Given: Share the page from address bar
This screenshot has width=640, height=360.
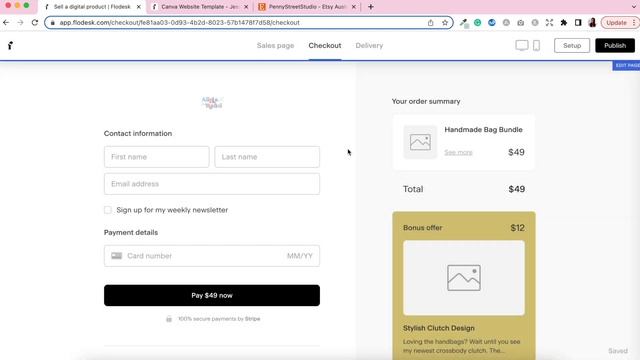Looking at the screenshot, I should pyautogui.click(x=431, y=23).
